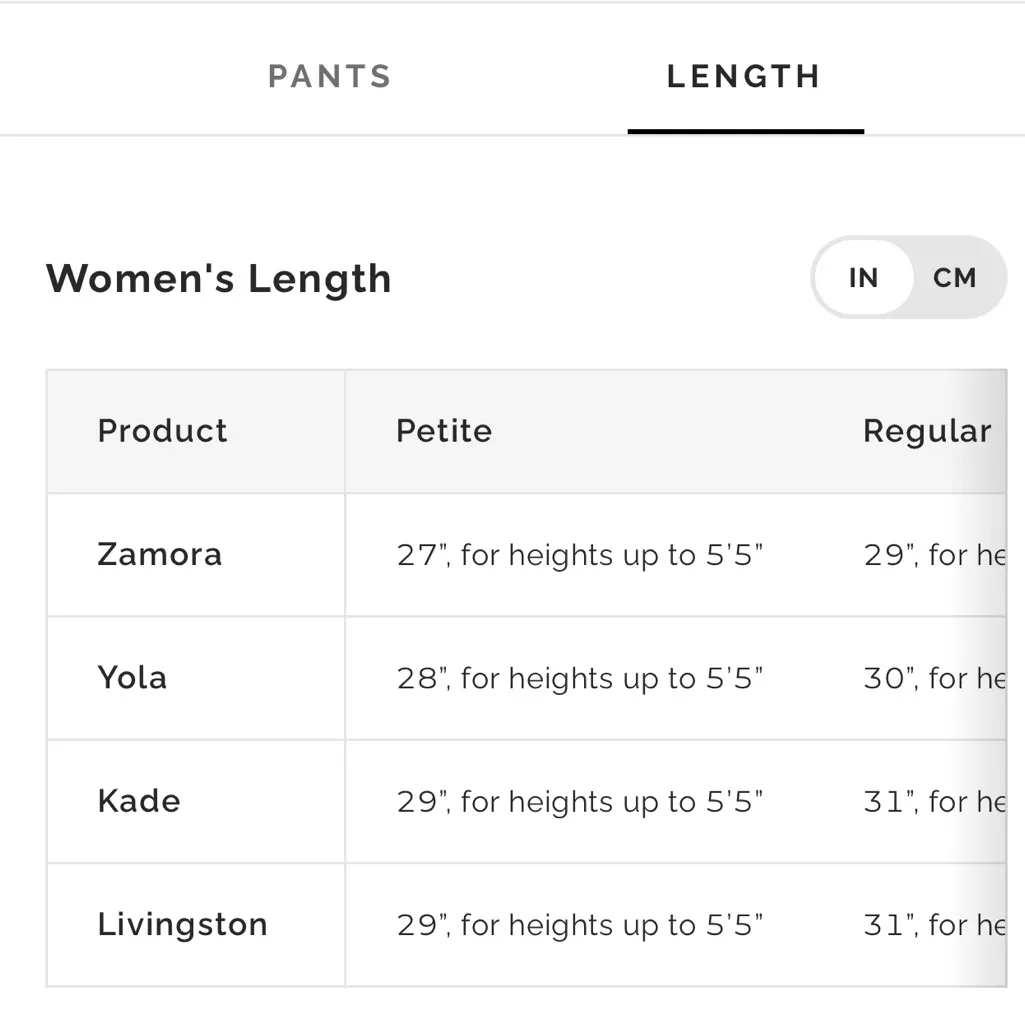This screenshot has height=1025, width=1025.
Task: Select Yola's petite length cell
Action: [580, 678]
